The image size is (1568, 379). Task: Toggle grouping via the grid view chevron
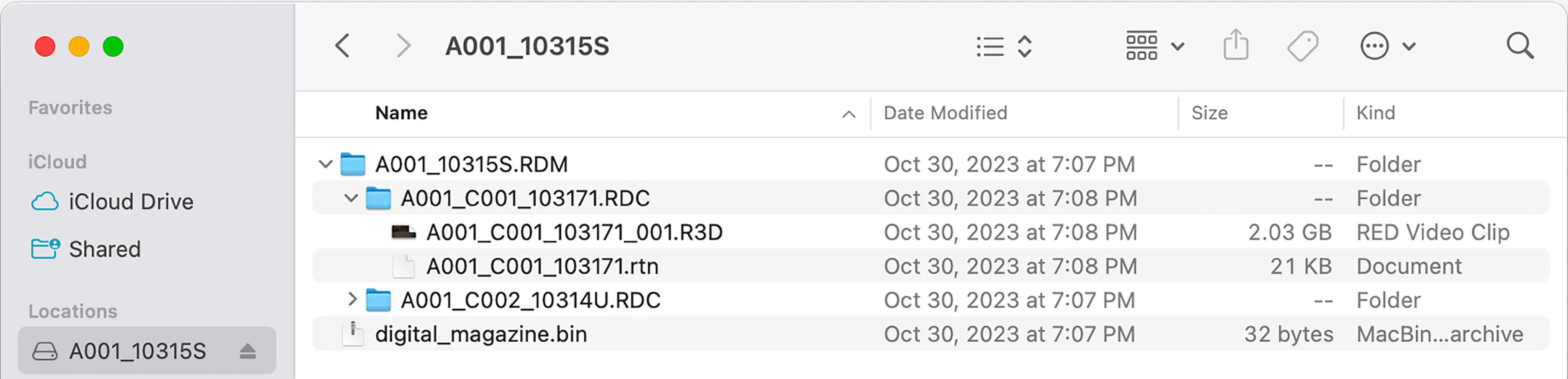pyautogui.click(x=1177, y=45)
